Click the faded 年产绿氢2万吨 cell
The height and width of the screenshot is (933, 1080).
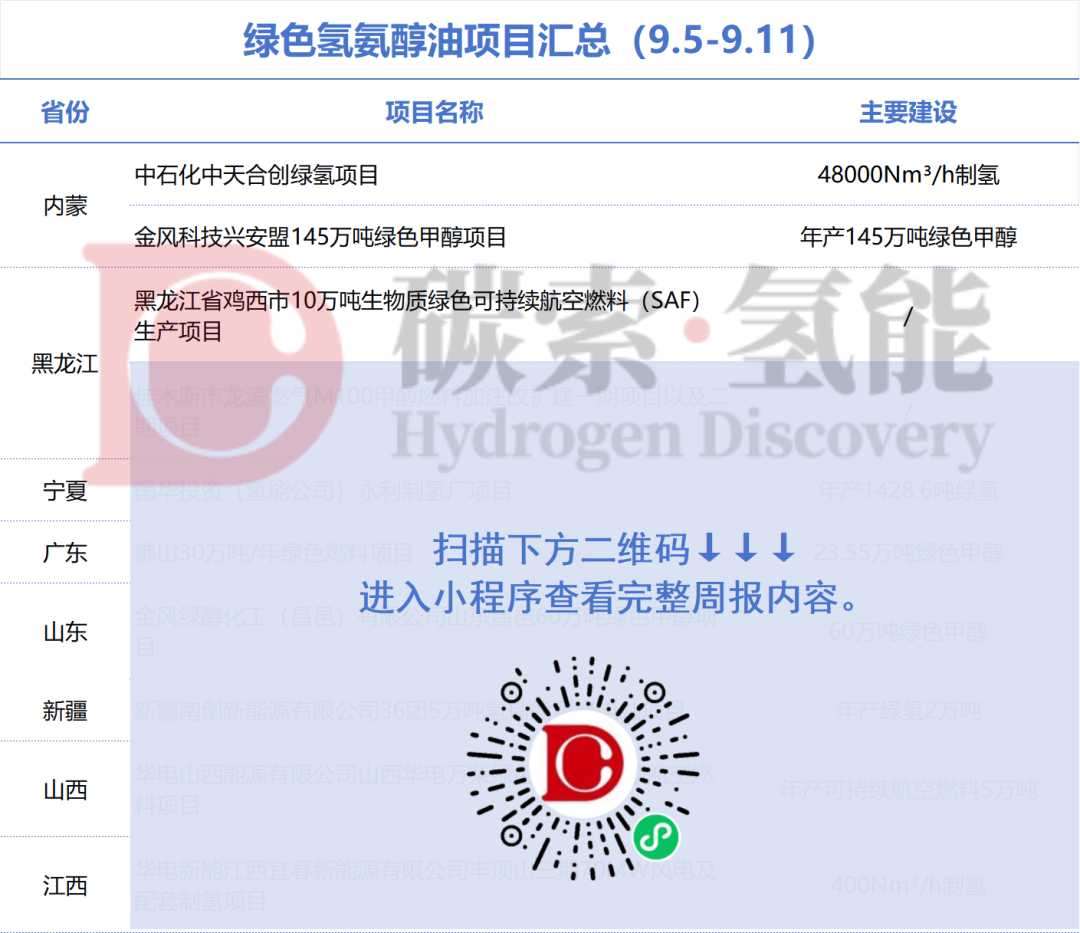pos(908,711)
